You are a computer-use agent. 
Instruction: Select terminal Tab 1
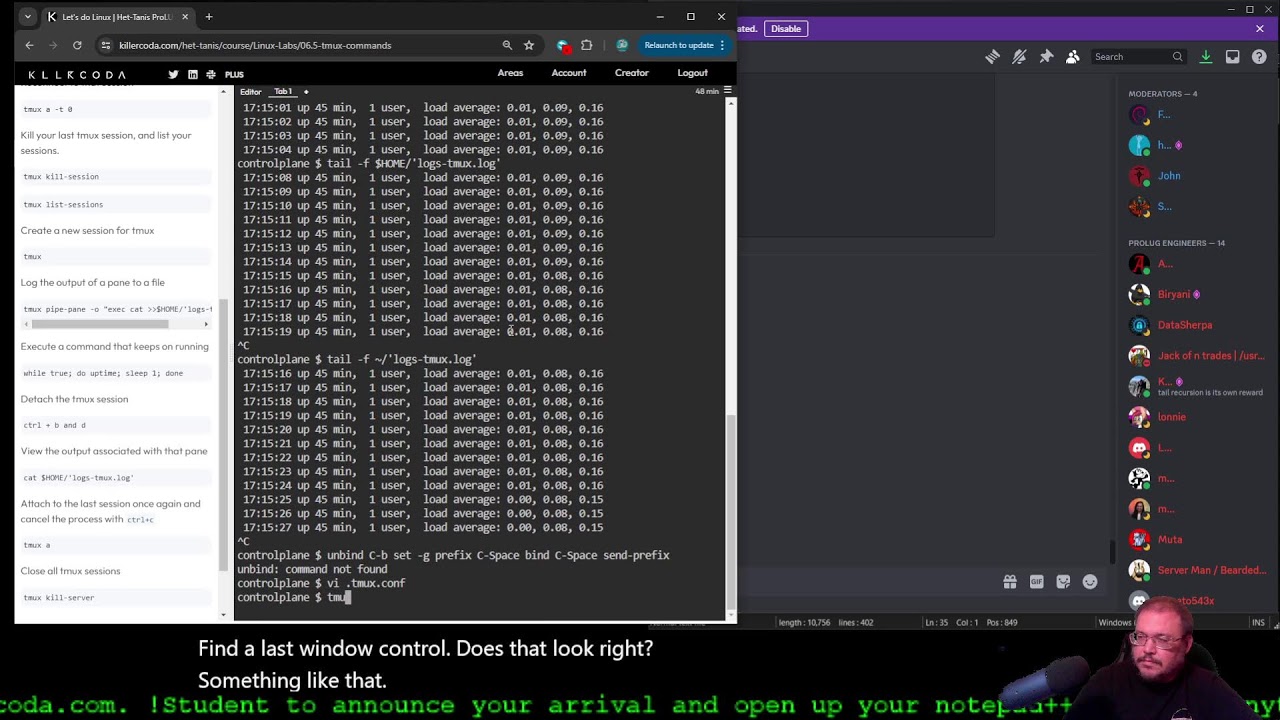[283, 92]
